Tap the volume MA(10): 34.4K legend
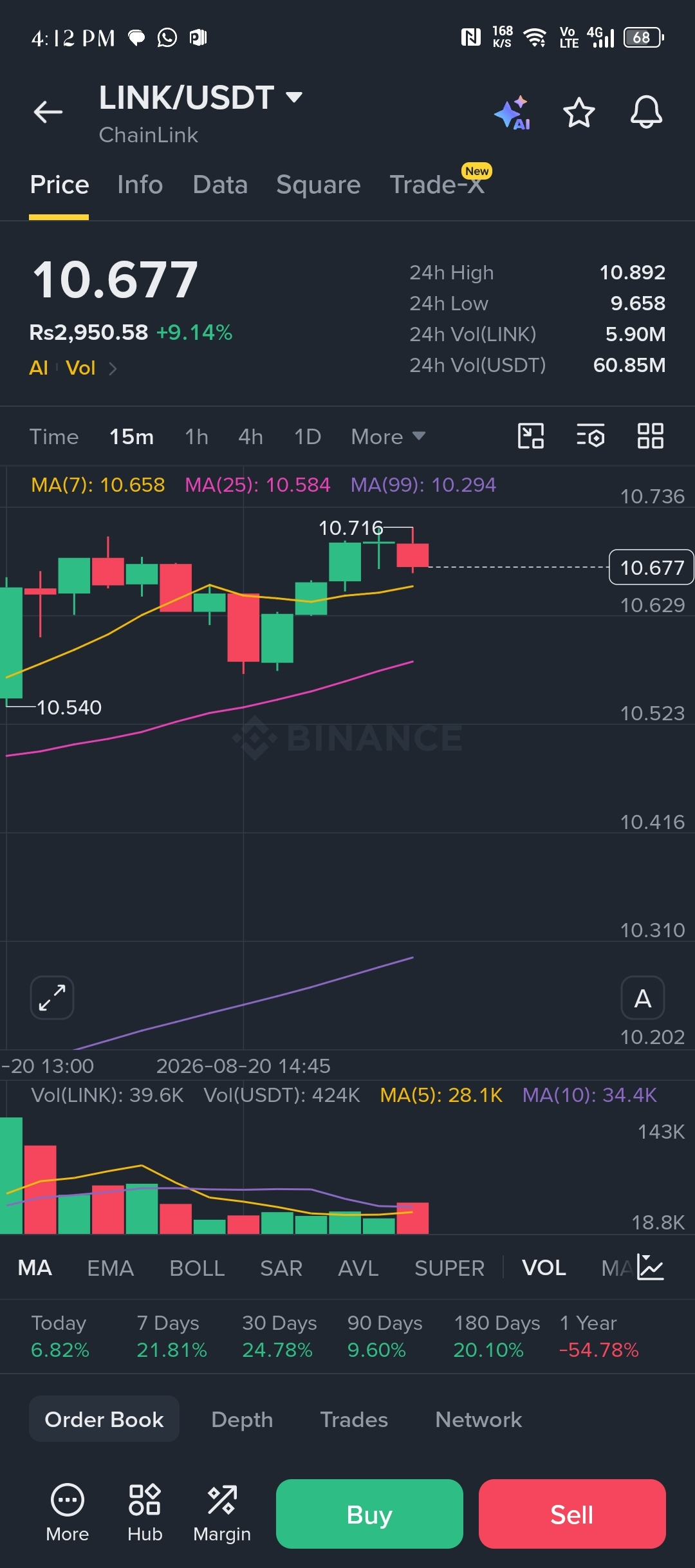 tap(589, 1095)
